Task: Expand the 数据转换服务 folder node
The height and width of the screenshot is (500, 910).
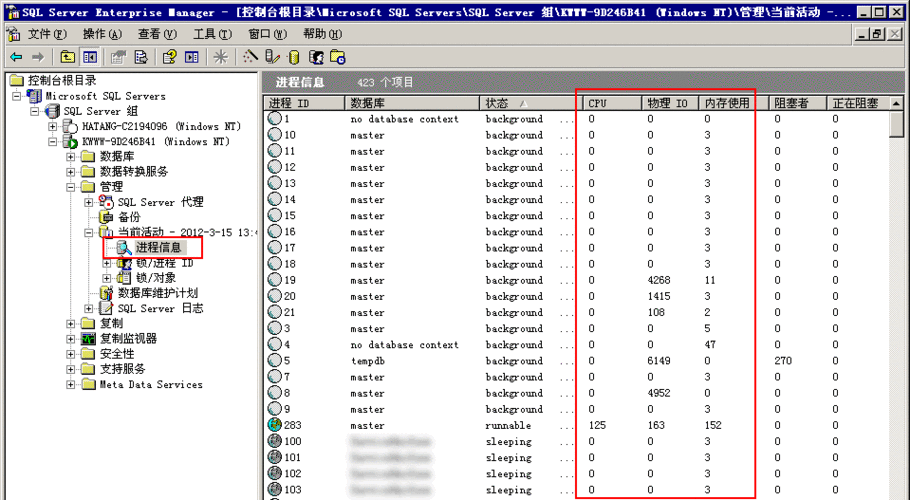Action: click(71, 172)
